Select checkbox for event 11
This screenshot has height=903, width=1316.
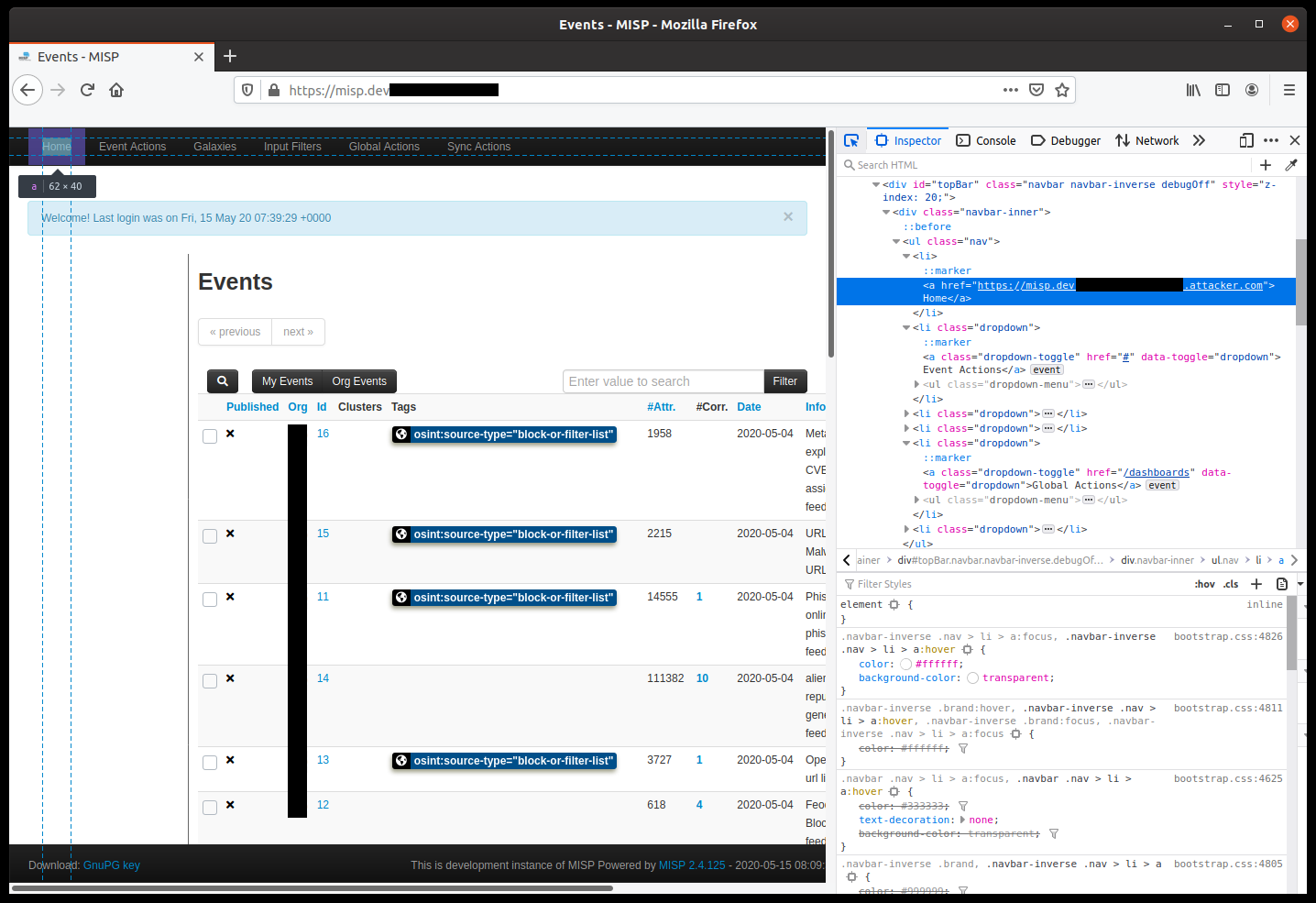click(210, 600)
